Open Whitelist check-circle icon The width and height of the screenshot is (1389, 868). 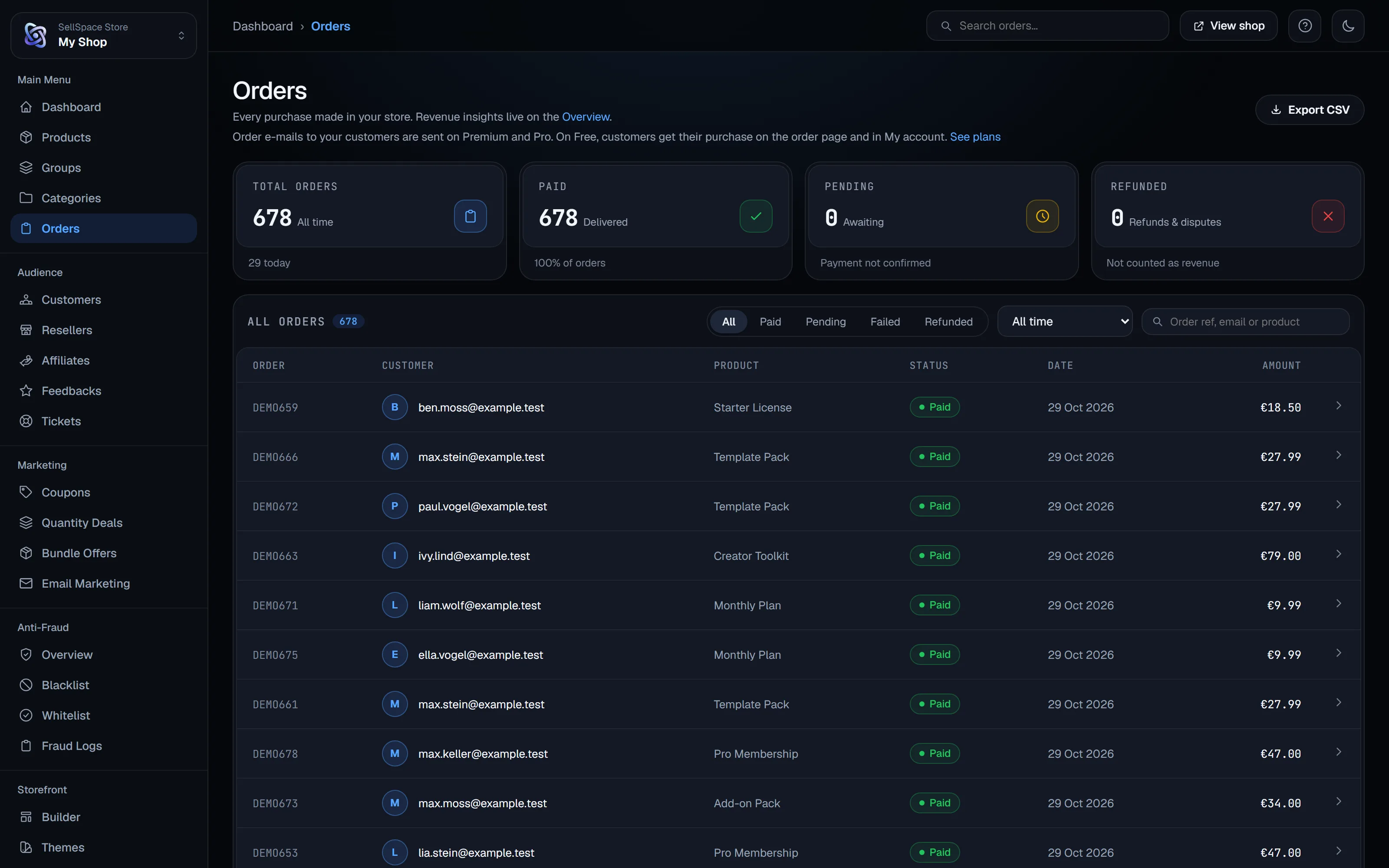point(26,715)
